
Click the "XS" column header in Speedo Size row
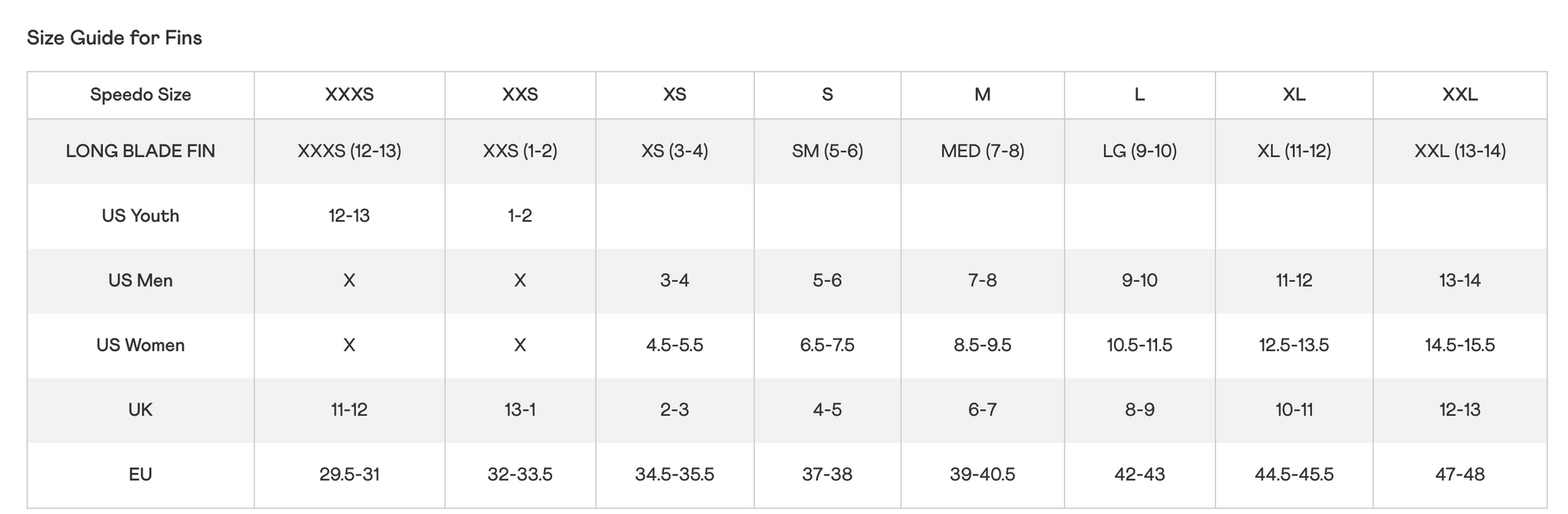pos(674,94)
